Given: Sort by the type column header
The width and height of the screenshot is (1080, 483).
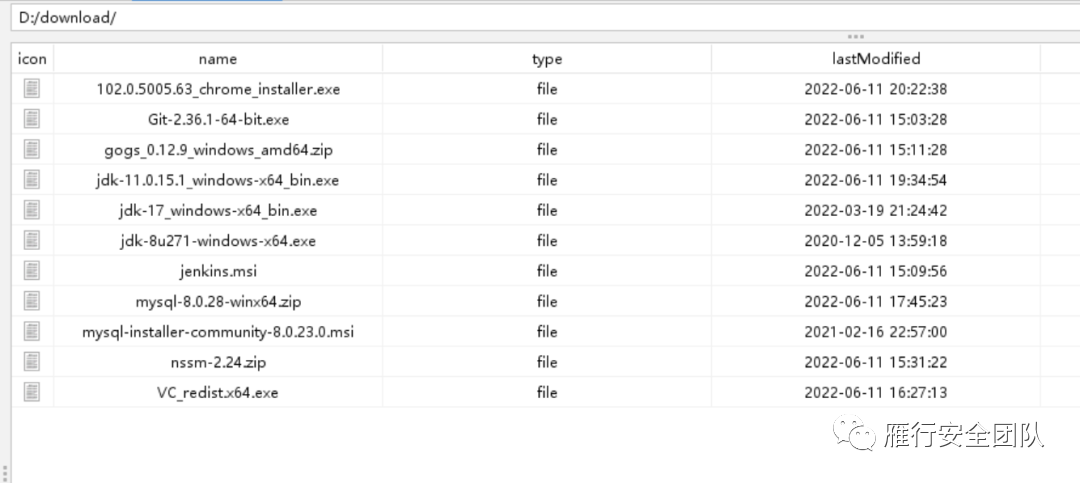Looking at the screenshot, I should [x=547, y=59].
